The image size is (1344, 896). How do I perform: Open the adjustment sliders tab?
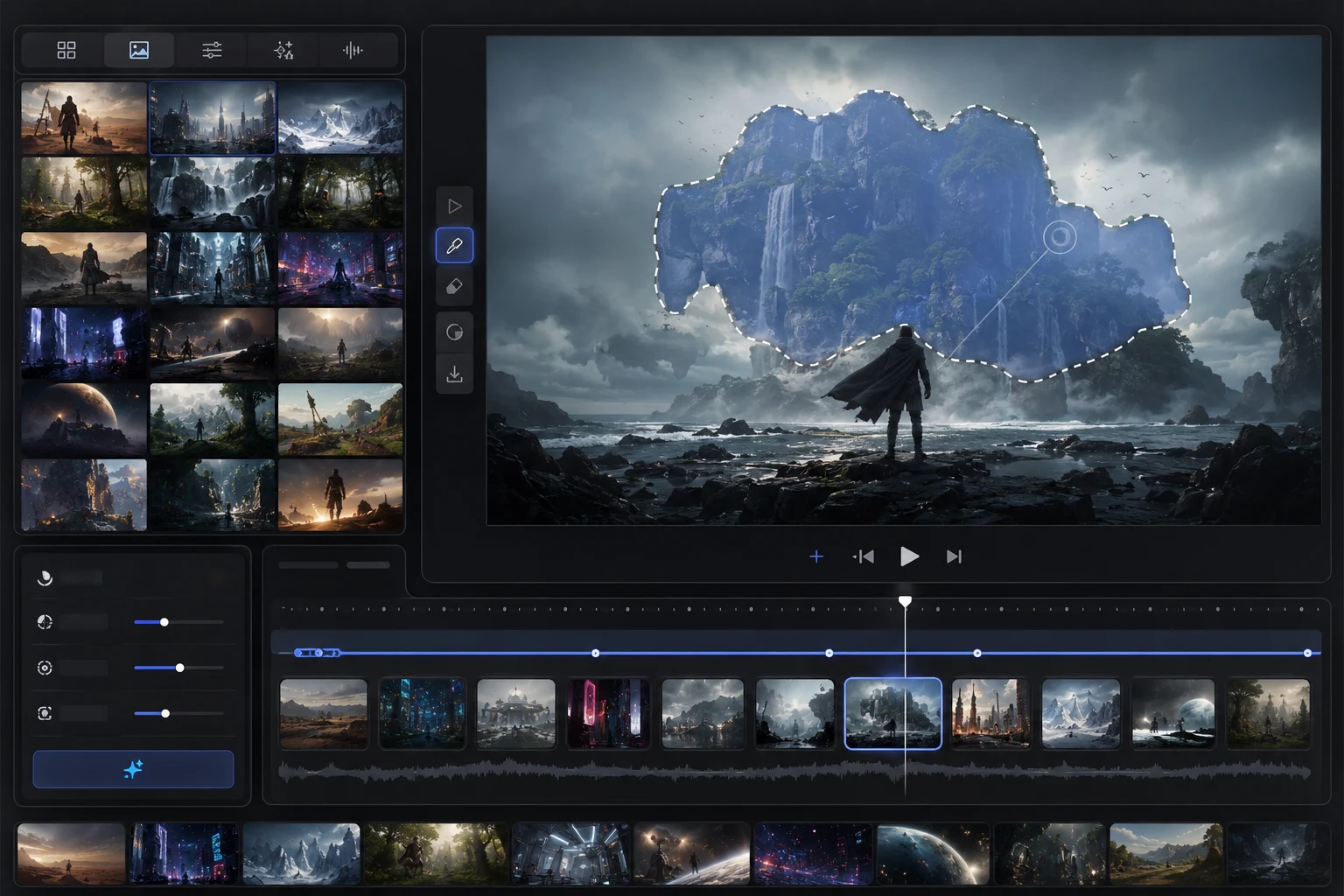pyautogui.click(x=212, y=51)
